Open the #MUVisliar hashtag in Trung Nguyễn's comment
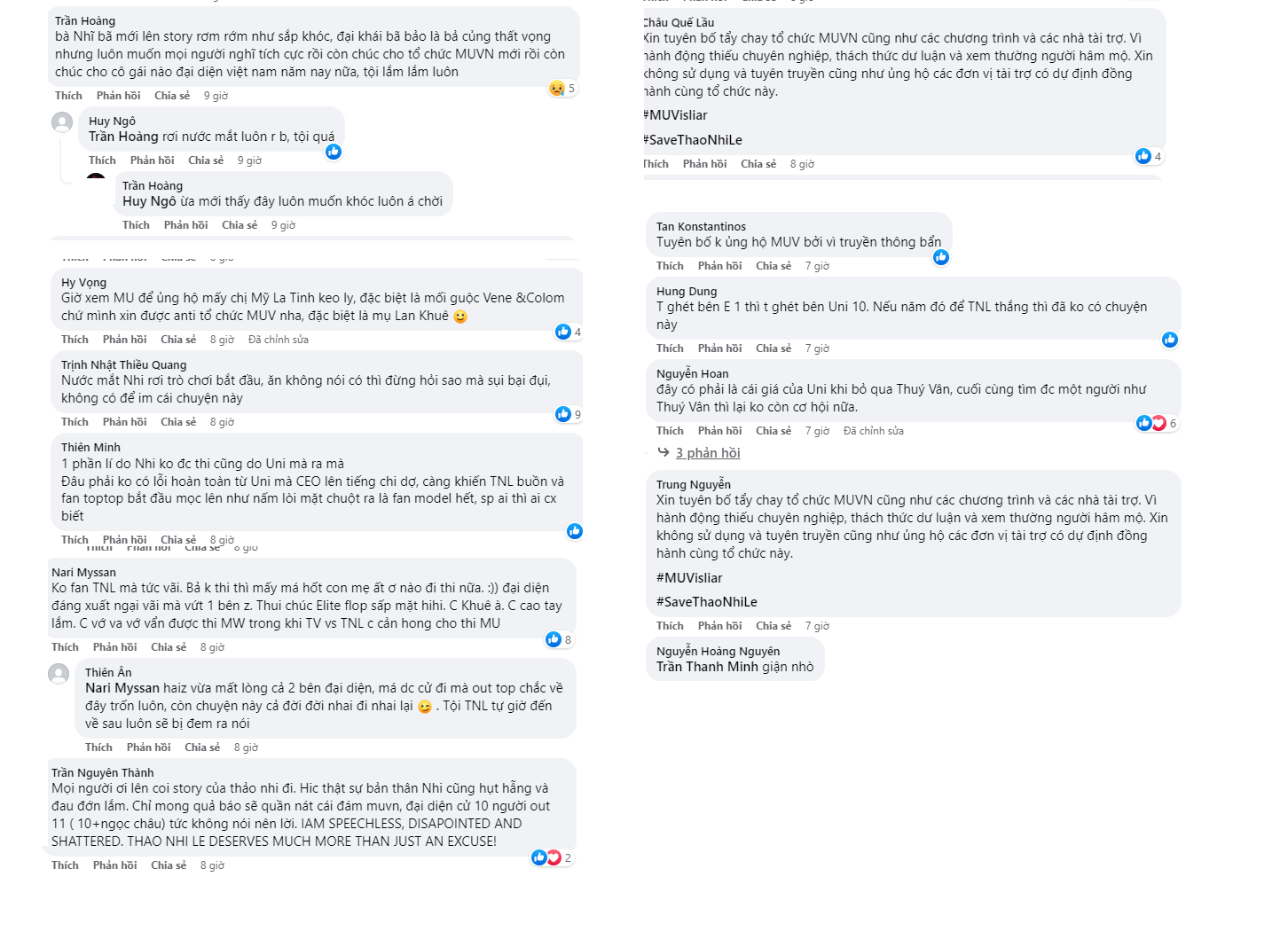 pyautogui.click(x=689, y=578)
